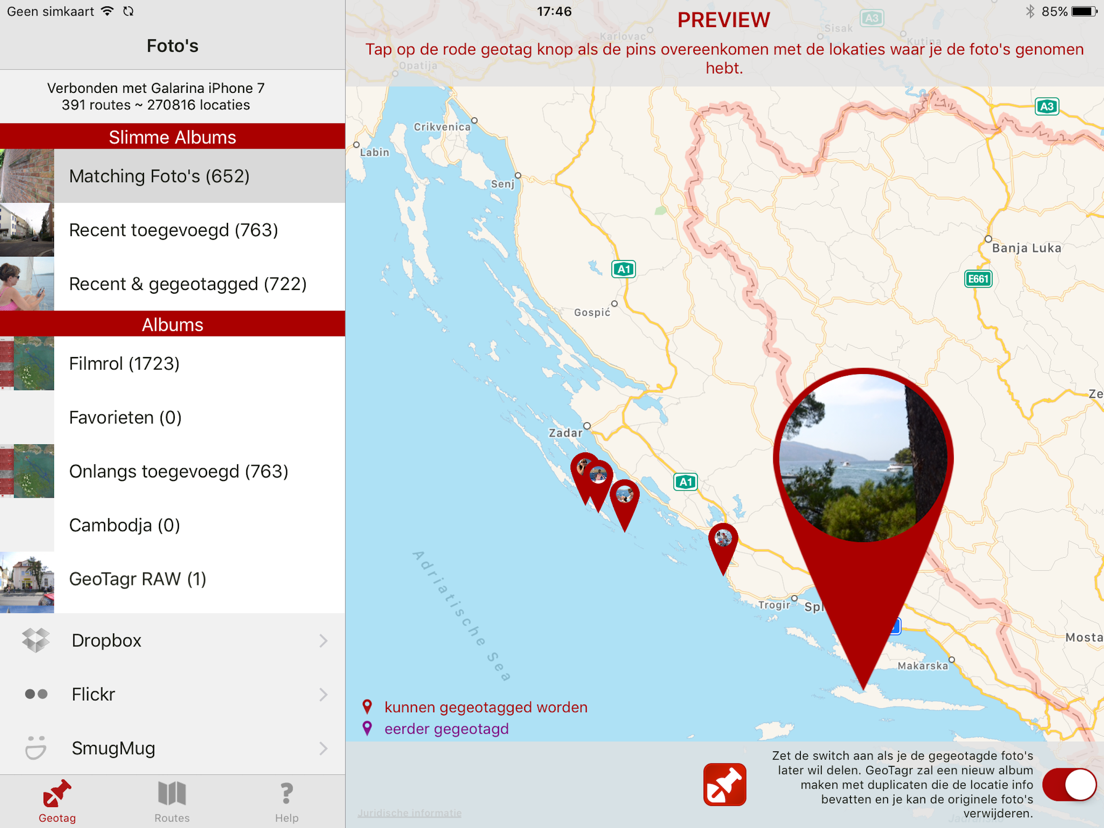
Task: Tap the Dropbox logo icon
Action: [x=36, y=640]
